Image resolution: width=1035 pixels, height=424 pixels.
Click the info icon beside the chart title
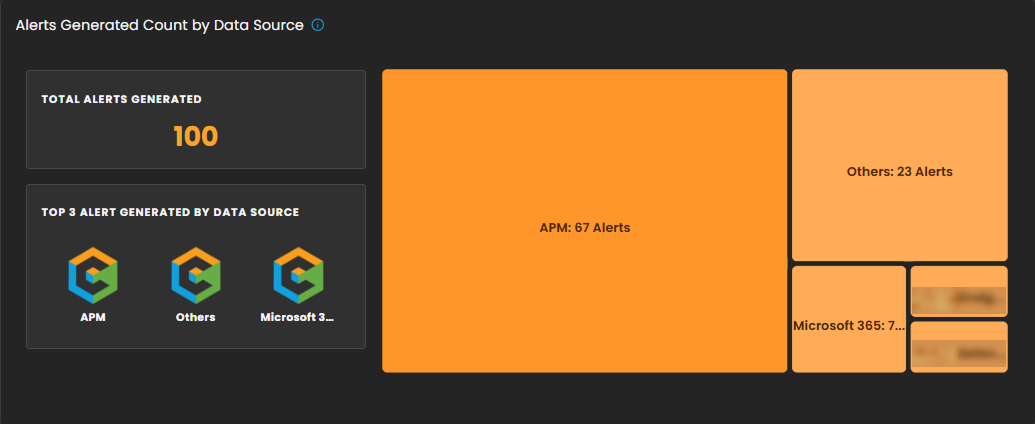pos(318,25)
